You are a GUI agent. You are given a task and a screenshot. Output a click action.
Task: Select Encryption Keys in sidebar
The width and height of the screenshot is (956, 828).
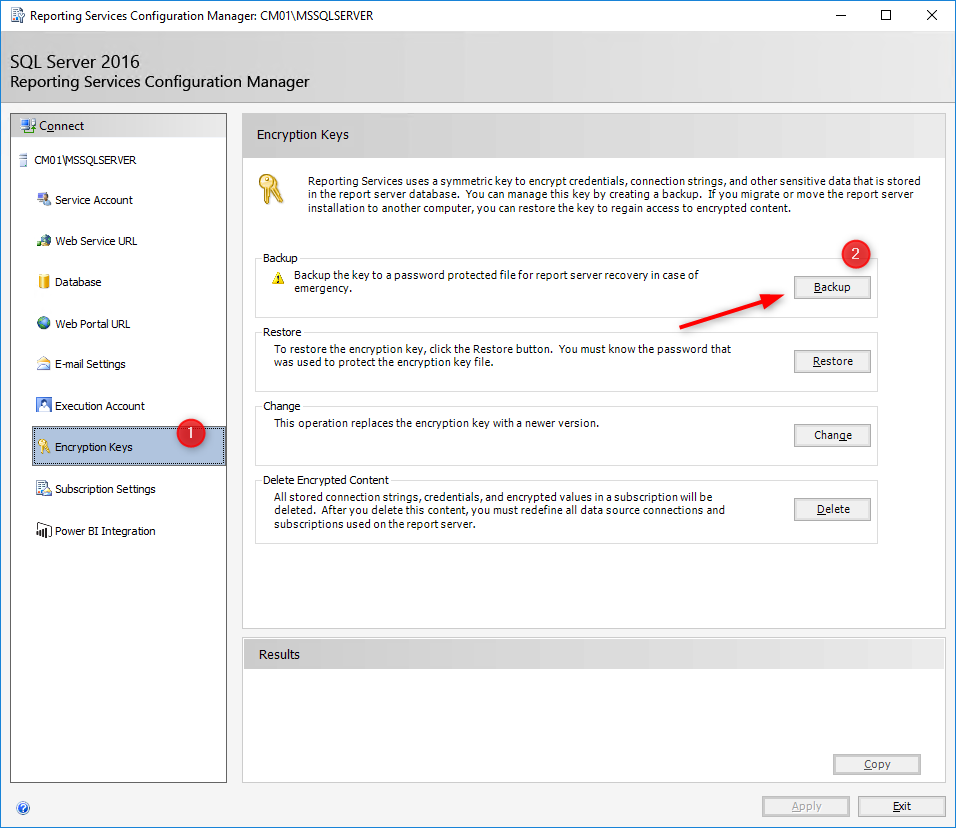click(129, 446)
